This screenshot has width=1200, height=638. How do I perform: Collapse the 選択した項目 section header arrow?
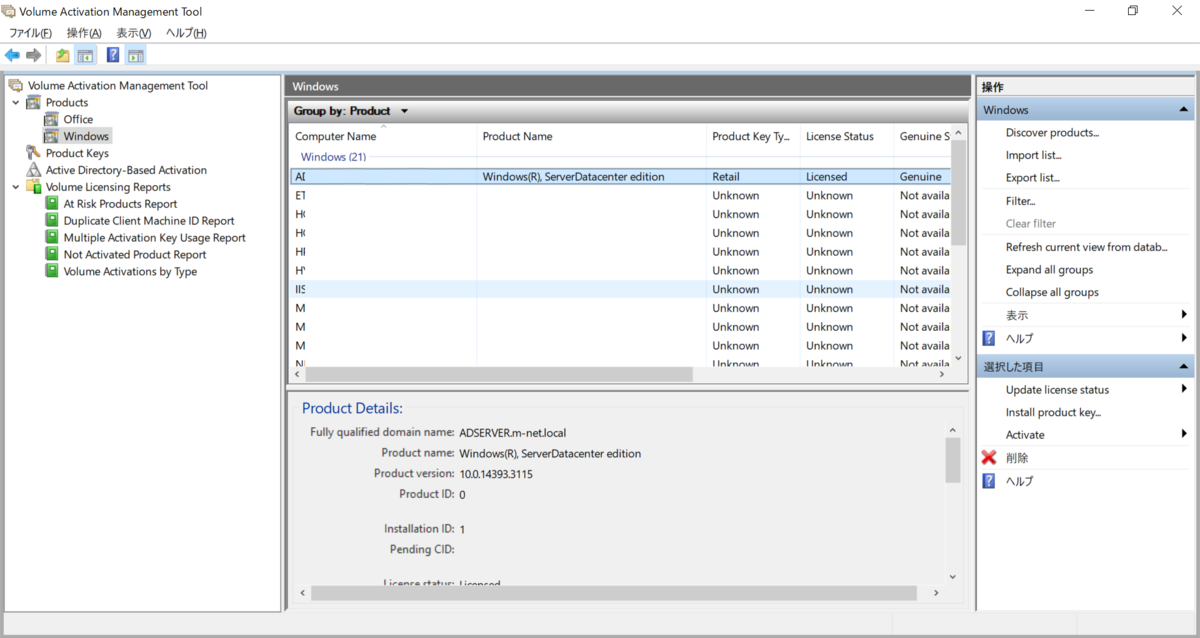click(x=1183, y=367)
